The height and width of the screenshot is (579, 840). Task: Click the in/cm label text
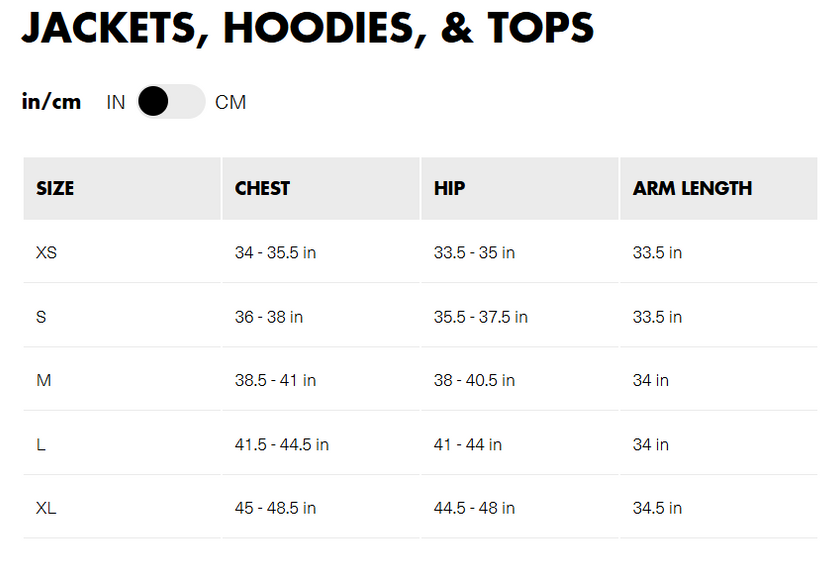51,102
